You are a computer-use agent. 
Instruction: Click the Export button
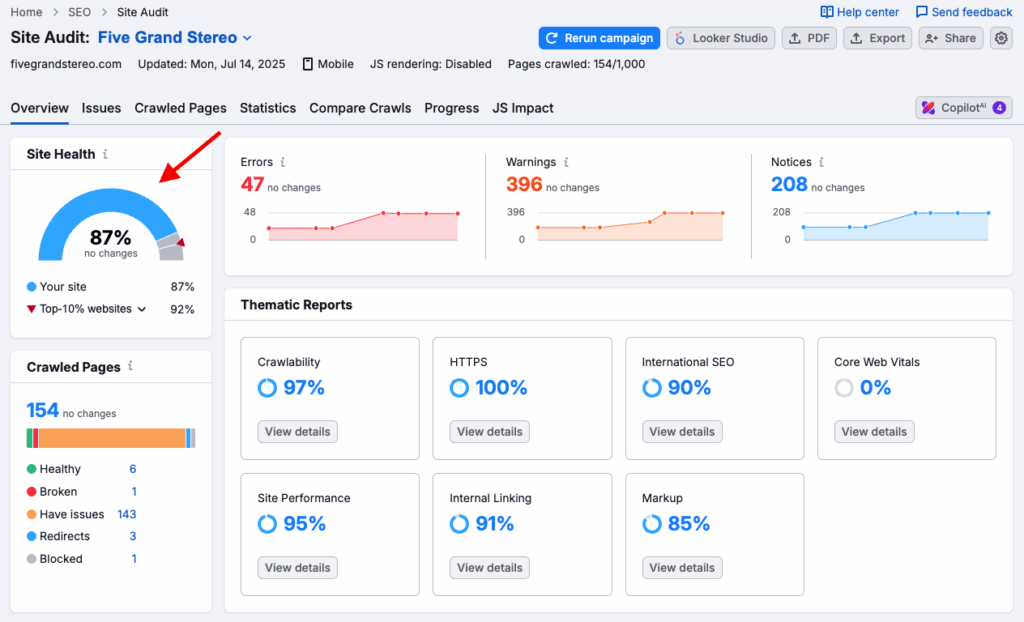click(878, 38)
